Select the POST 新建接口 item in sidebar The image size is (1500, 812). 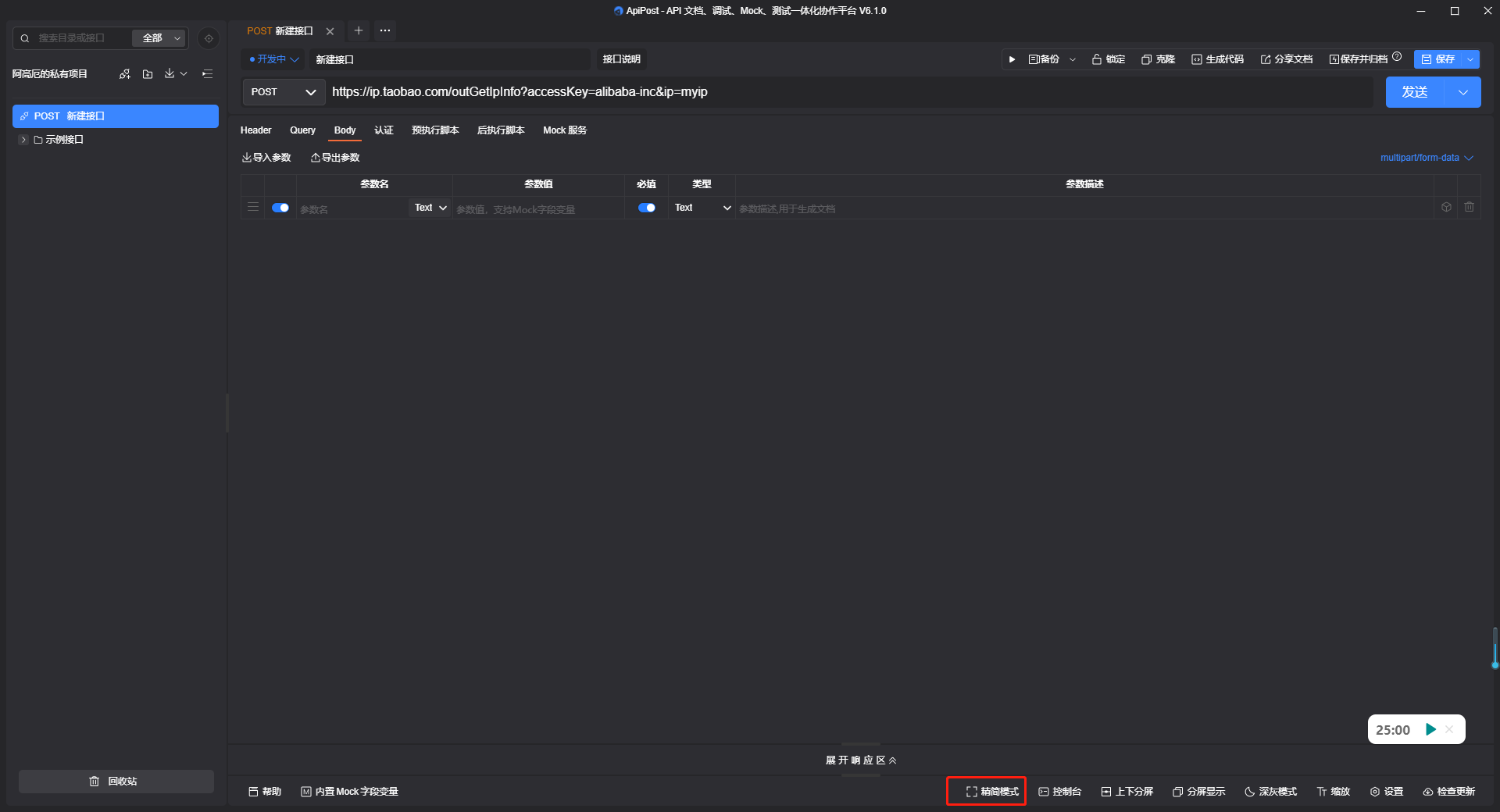click(x=116, y=116)
